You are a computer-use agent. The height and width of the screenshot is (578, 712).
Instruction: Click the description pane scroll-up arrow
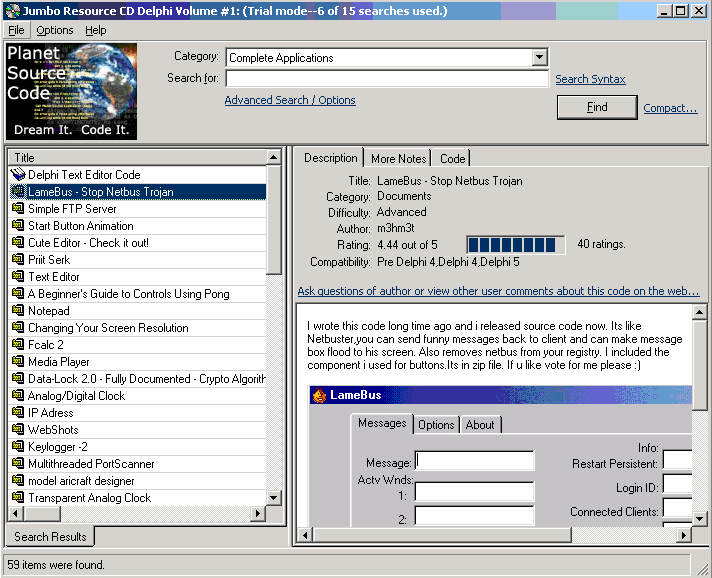699,312
